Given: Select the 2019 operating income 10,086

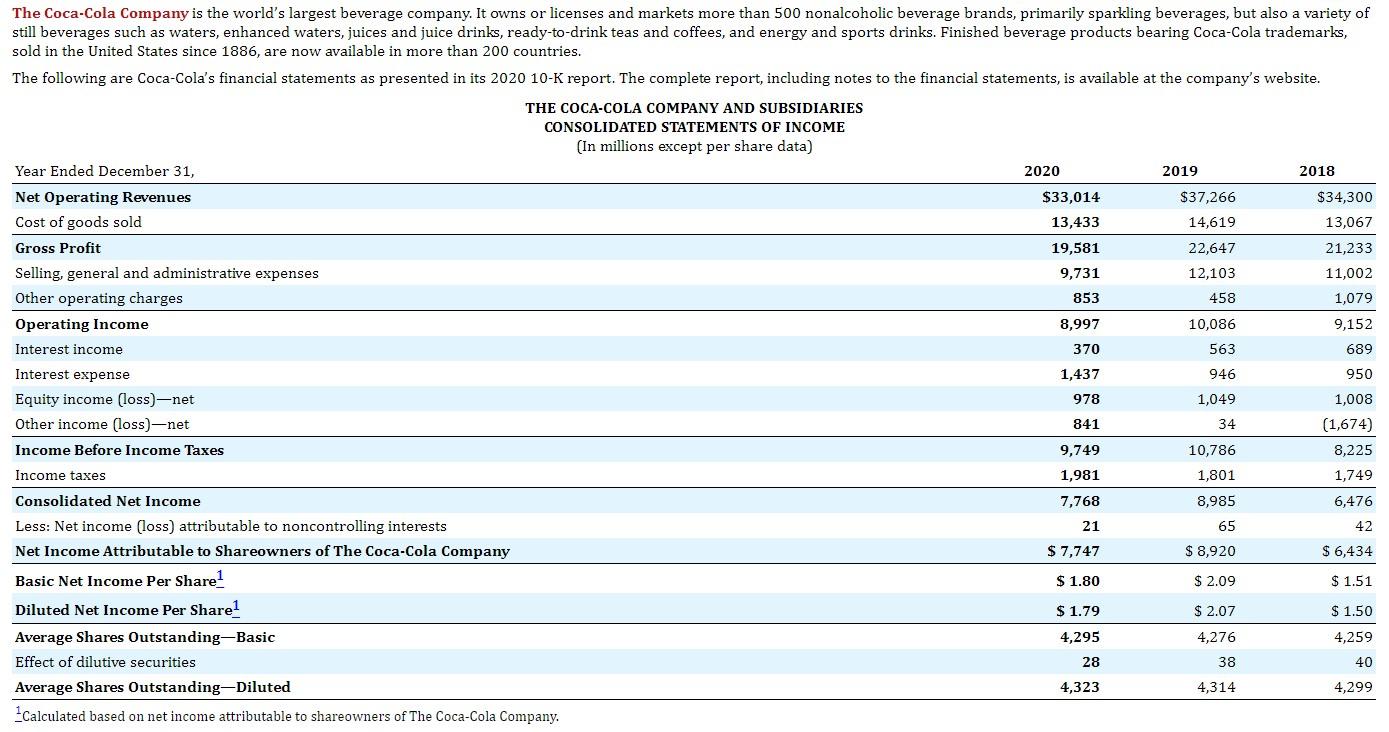Looking at the screenshot, I should click(x=1211, y=324).
